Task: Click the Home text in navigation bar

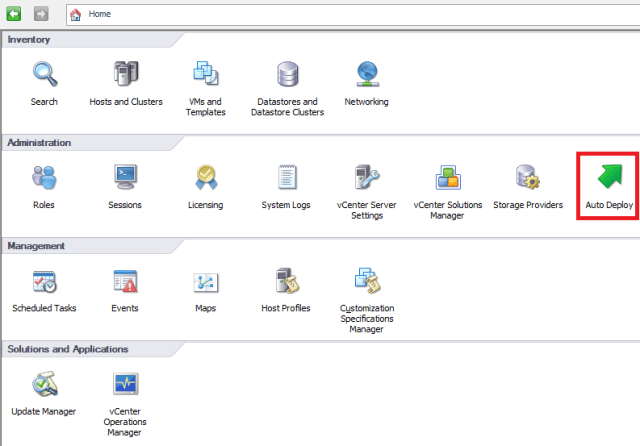Action: [100, 14]
